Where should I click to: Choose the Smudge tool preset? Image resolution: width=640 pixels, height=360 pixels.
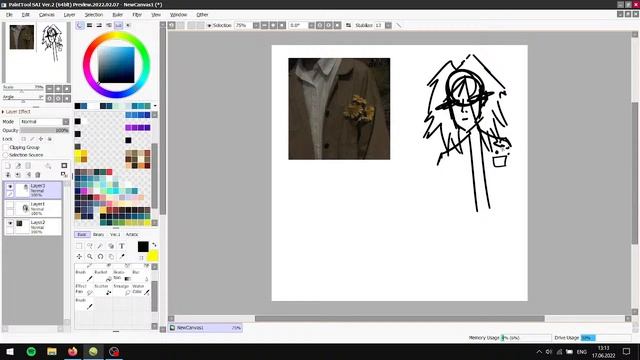122,289
